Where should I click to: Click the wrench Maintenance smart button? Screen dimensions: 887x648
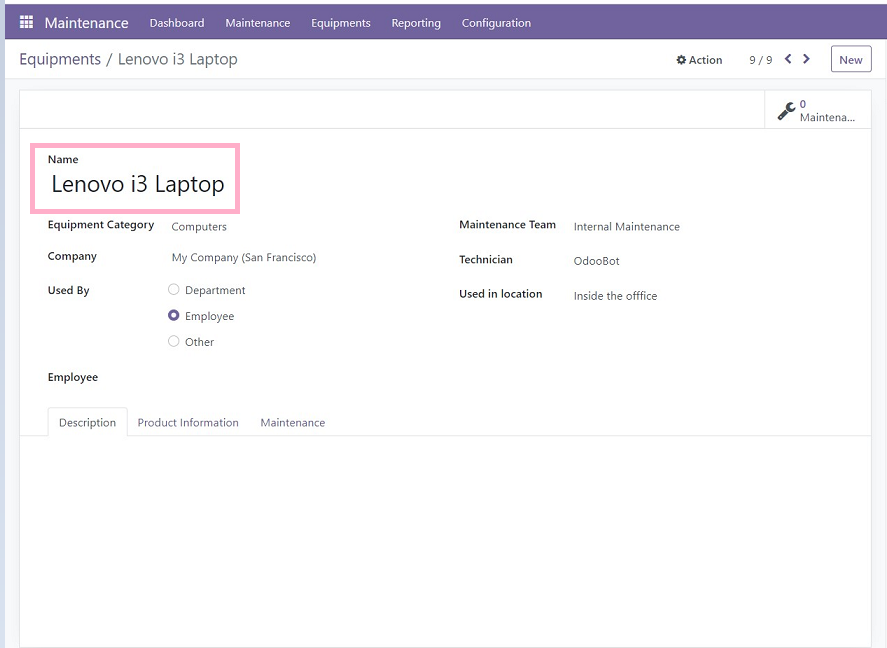tap(817, 110)
